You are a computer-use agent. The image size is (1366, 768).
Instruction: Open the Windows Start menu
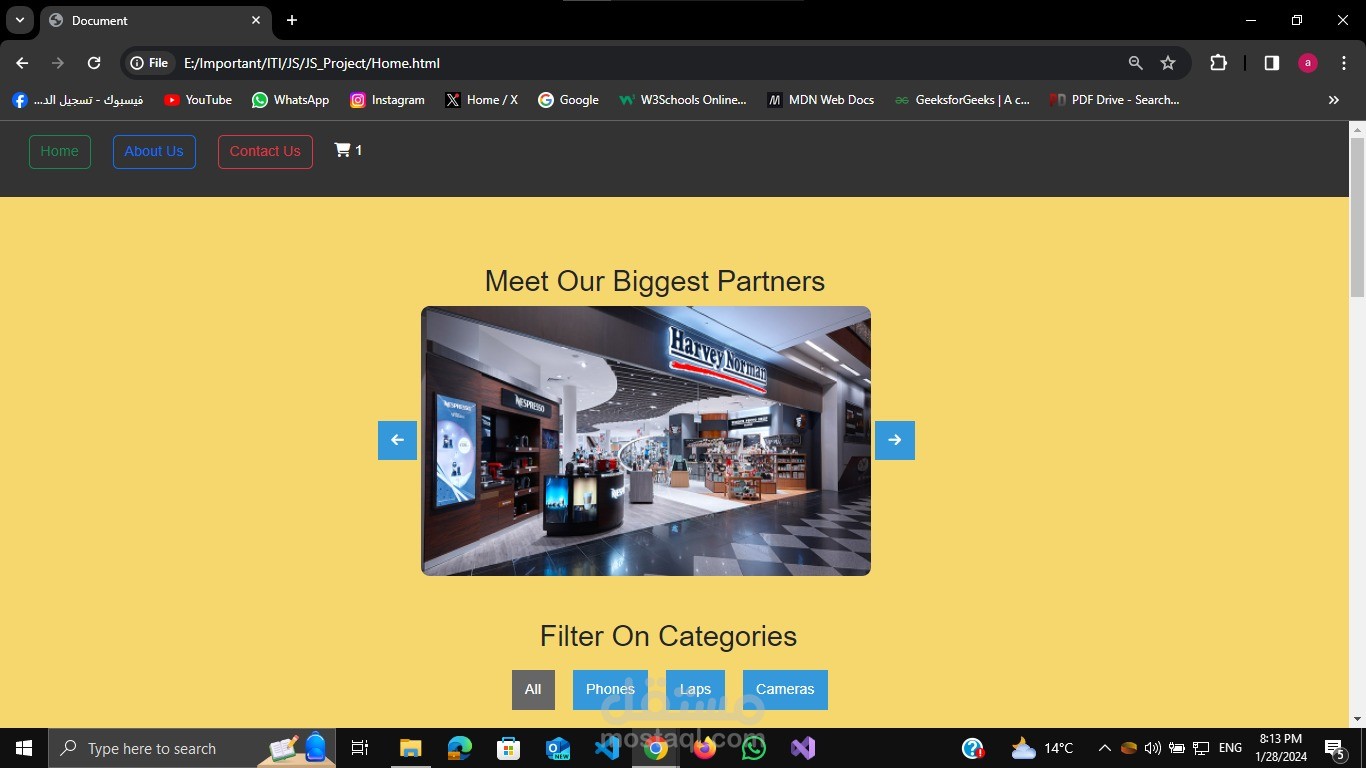(x=24, y=748)
